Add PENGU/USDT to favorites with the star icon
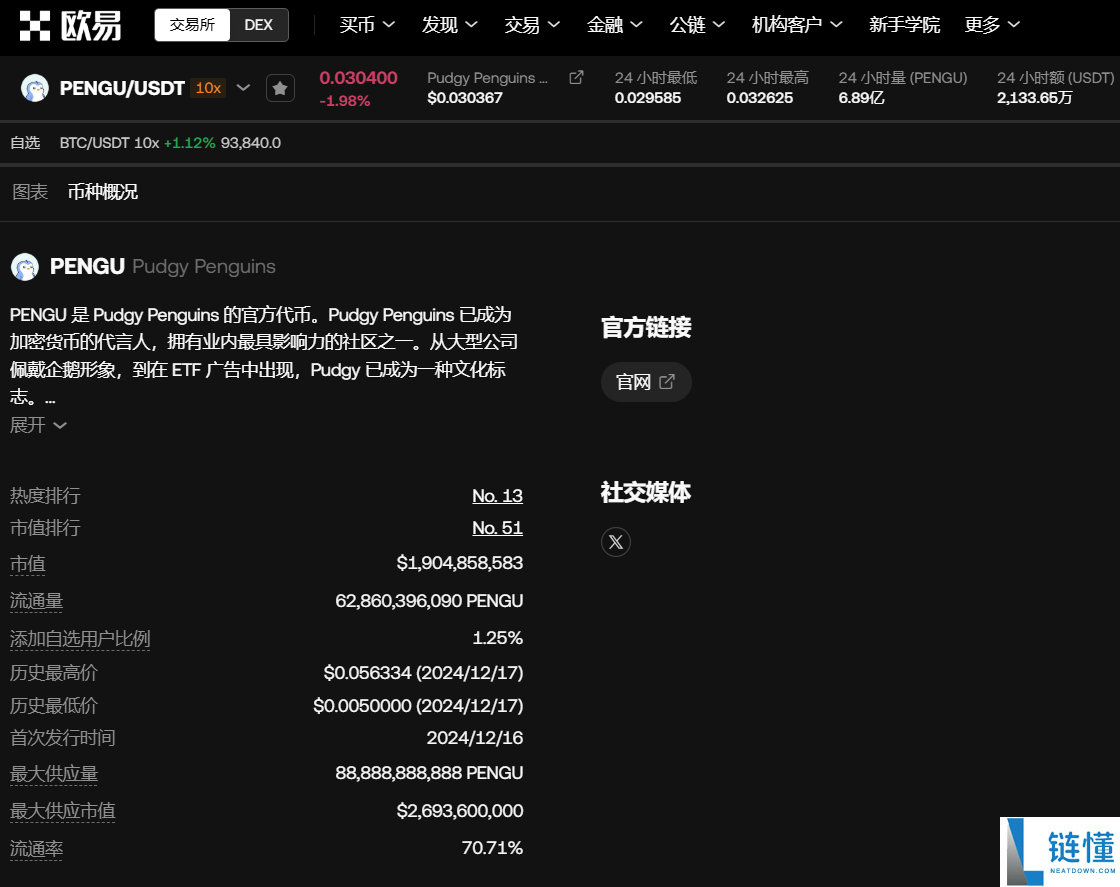The height and width of the screenshot is (887, 1120). pyautogui.click(x=280, y=89)
